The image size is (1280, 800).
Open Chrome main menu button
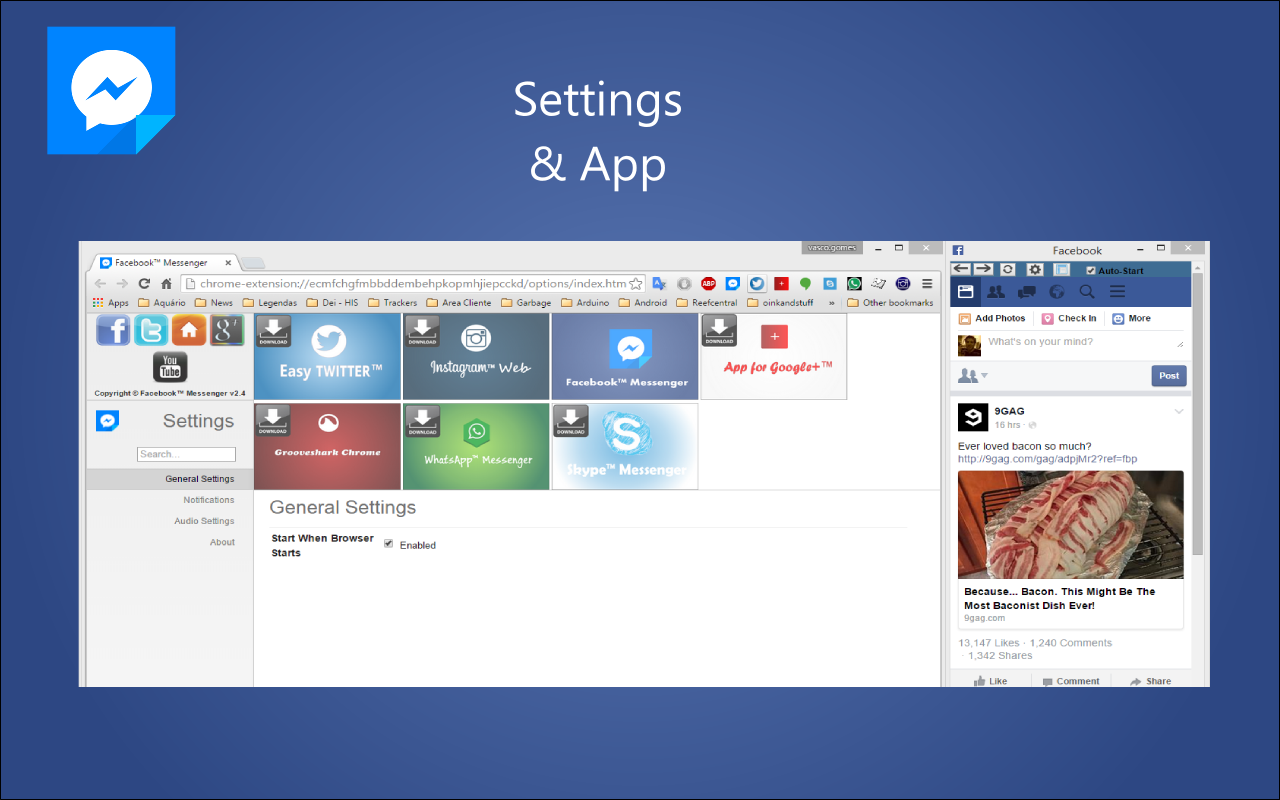click(927, 284)
